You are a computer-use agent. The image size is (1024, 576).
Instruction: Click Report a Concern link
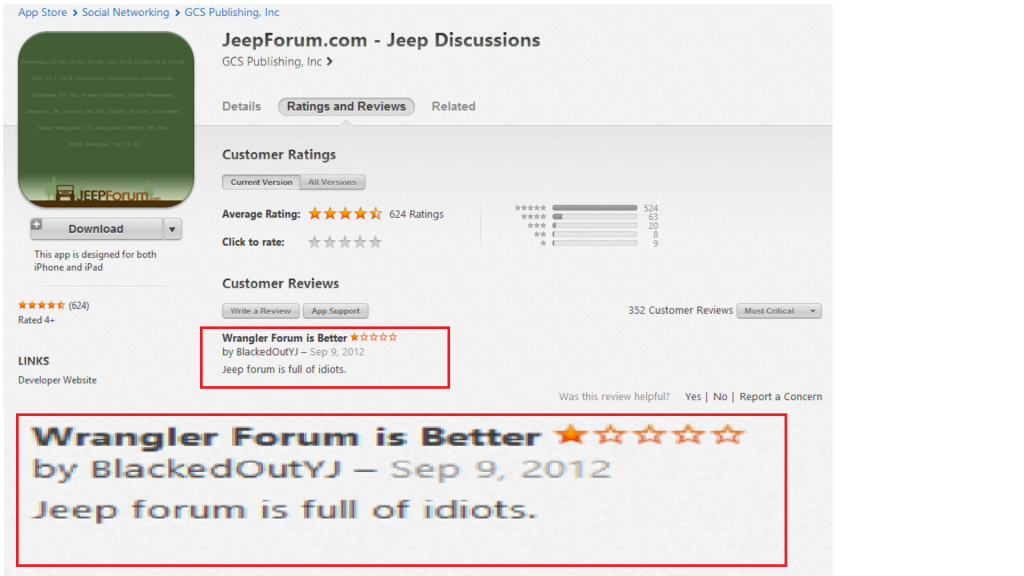coord(780,396)
